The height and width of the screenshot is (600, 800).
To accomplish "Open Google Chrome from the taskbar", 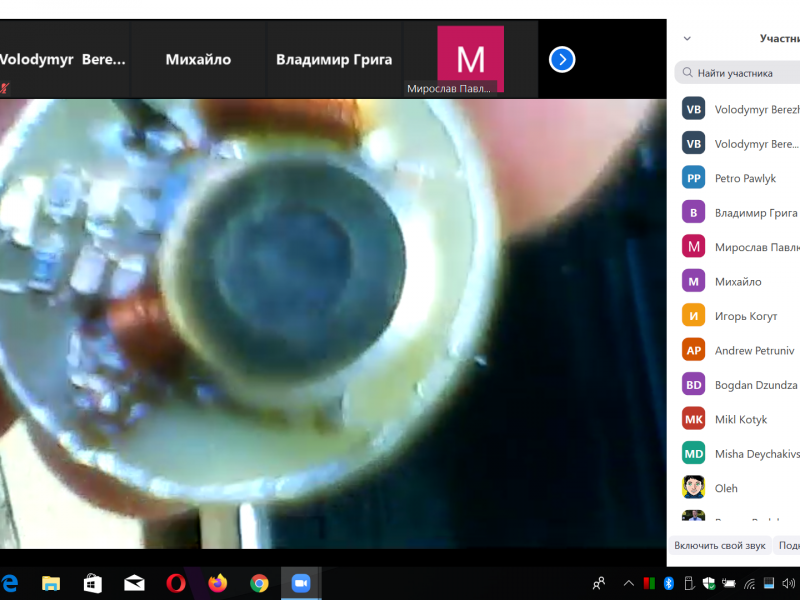I will 259,583.
